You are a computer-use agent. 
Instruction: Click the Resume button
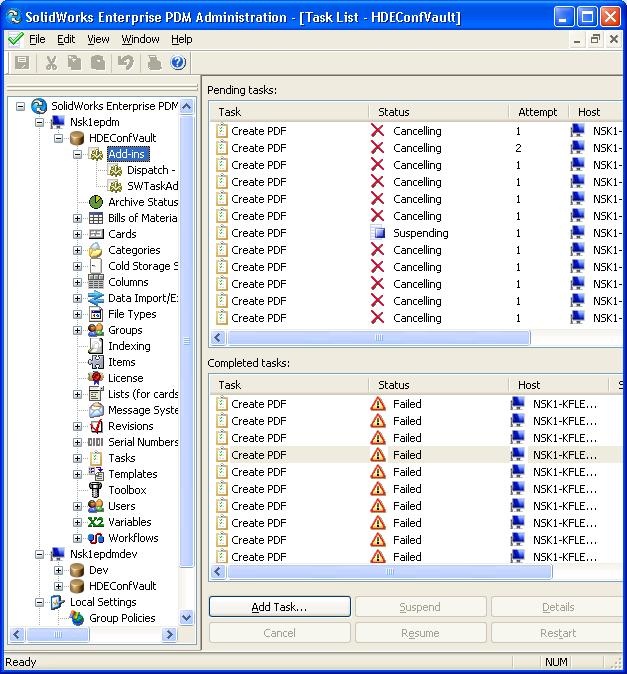point(420,633)
